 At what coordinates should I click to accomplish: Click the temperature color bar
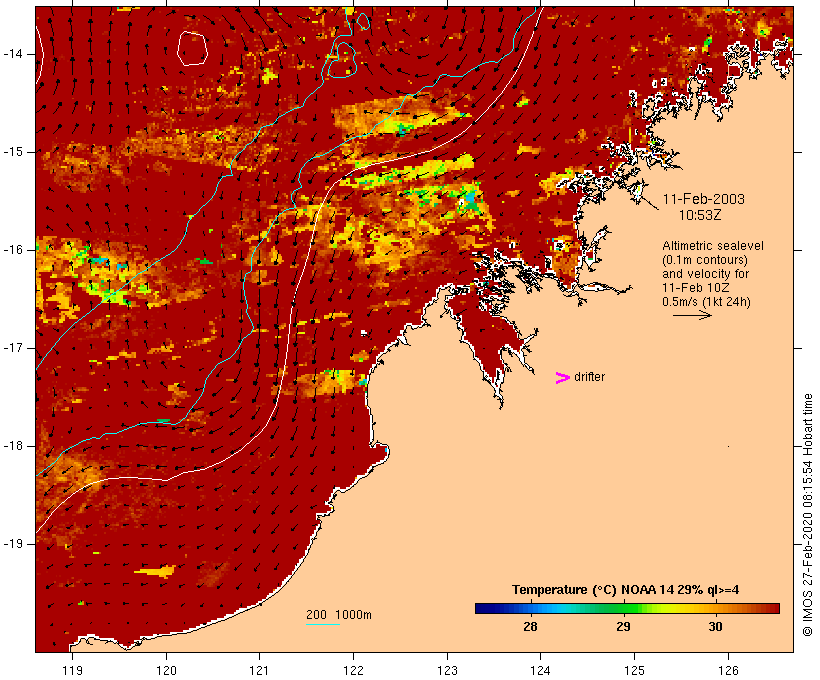[627, 608]
